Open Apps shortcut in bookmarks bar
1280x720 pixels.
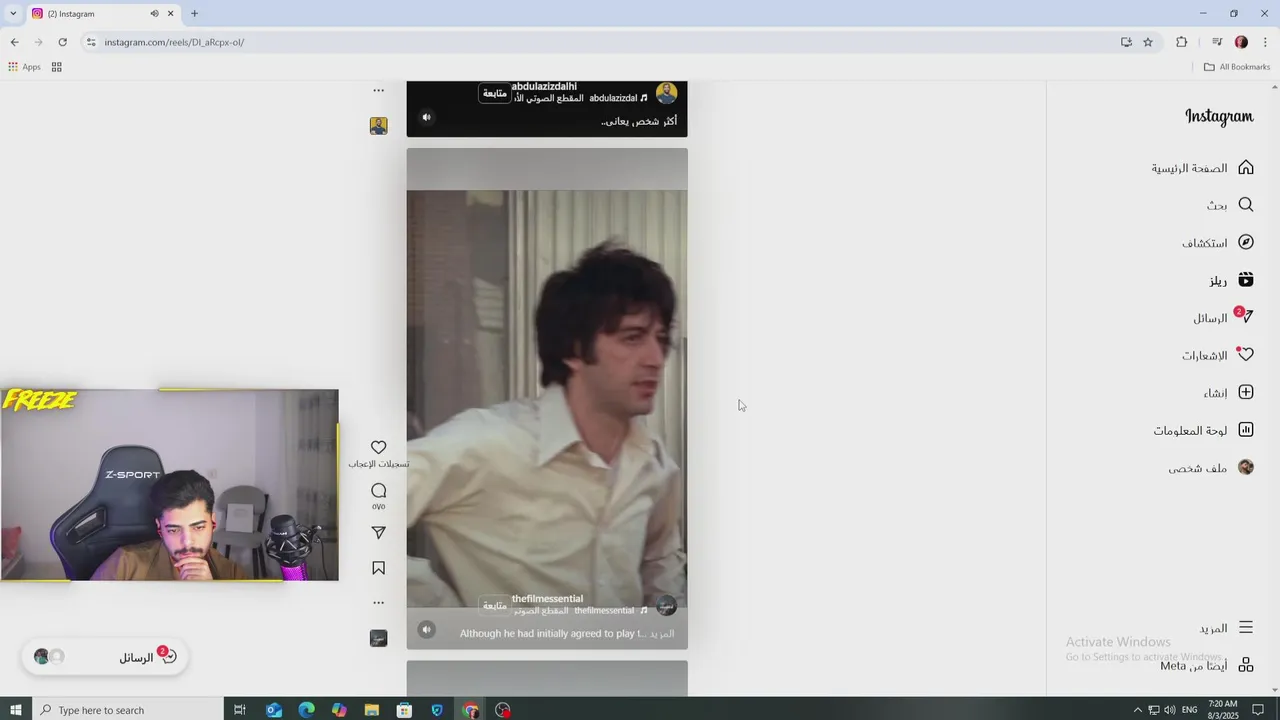24,67
